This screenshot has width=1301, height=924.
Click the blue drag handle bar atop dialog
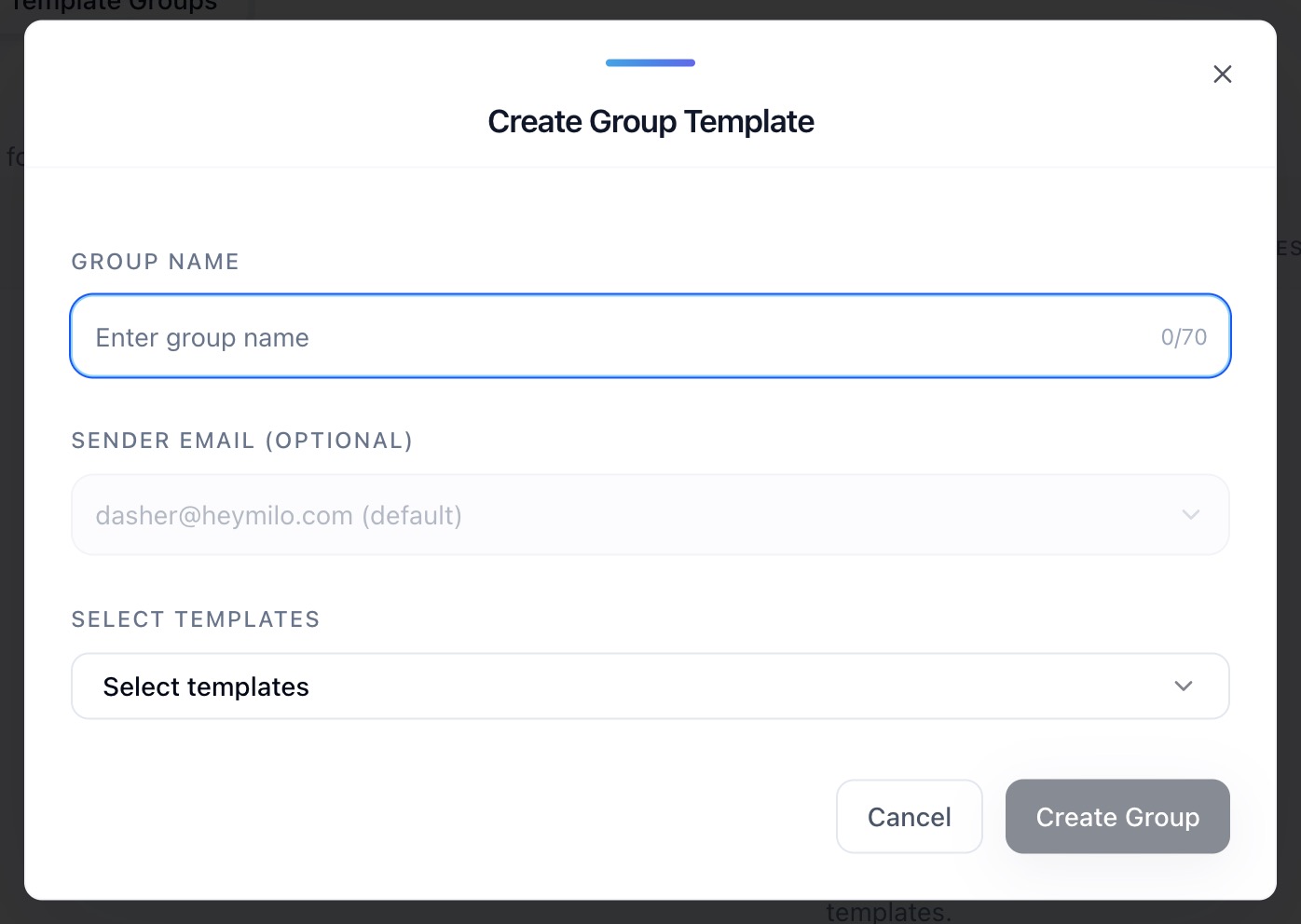pyautogui.click(x=650, y=62)
